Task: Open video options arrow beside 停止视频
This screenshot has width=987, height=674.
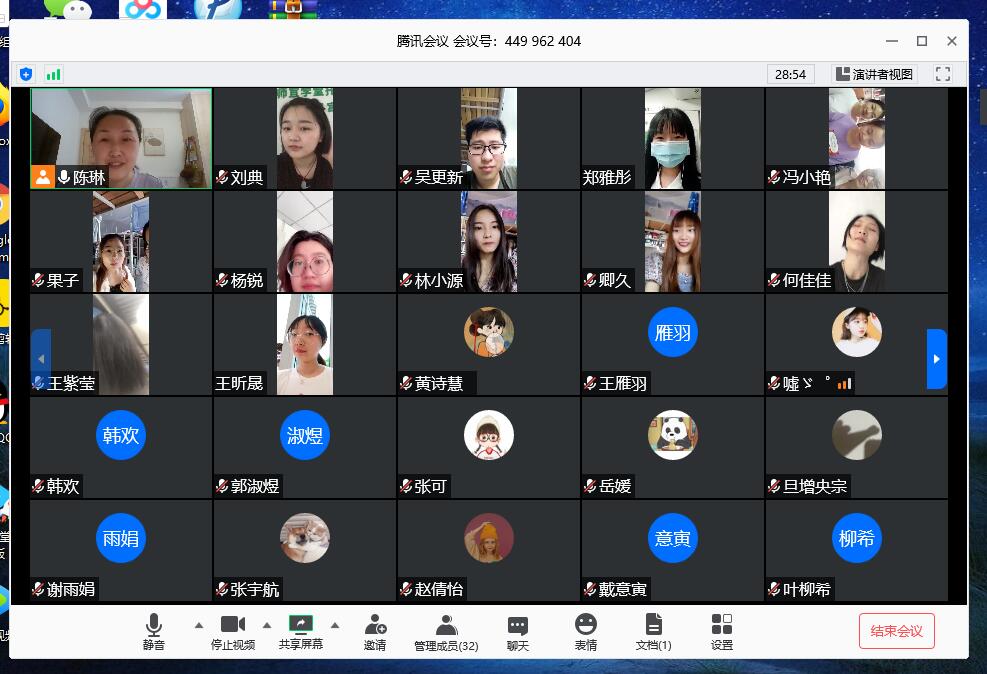Action: pyautogui.click(x=267, y=626)
